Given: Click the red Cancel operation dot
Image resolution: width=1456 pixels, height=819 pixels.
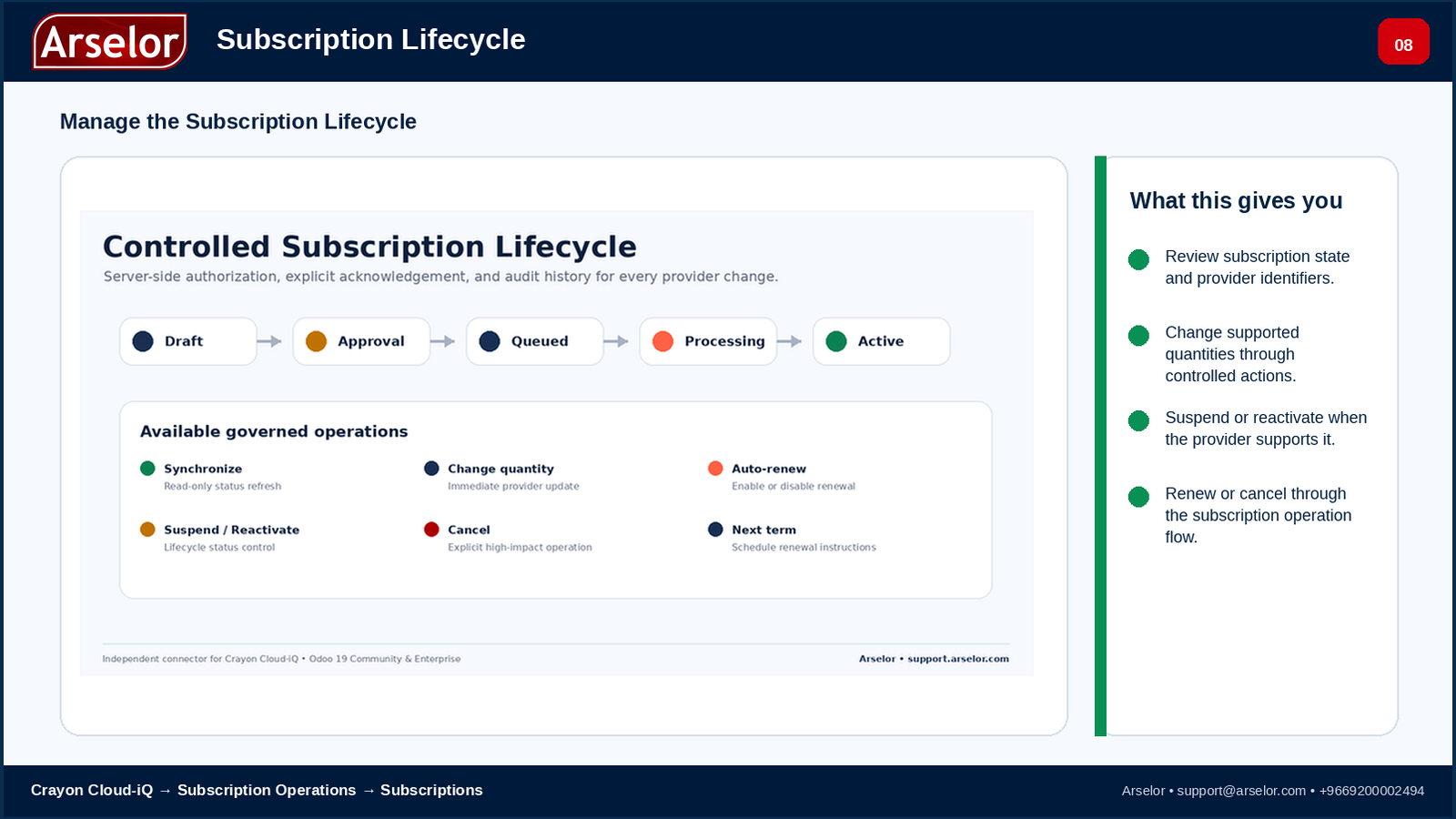Looking at the screenshot, I should pyautogui.click(x=431, y=530).
